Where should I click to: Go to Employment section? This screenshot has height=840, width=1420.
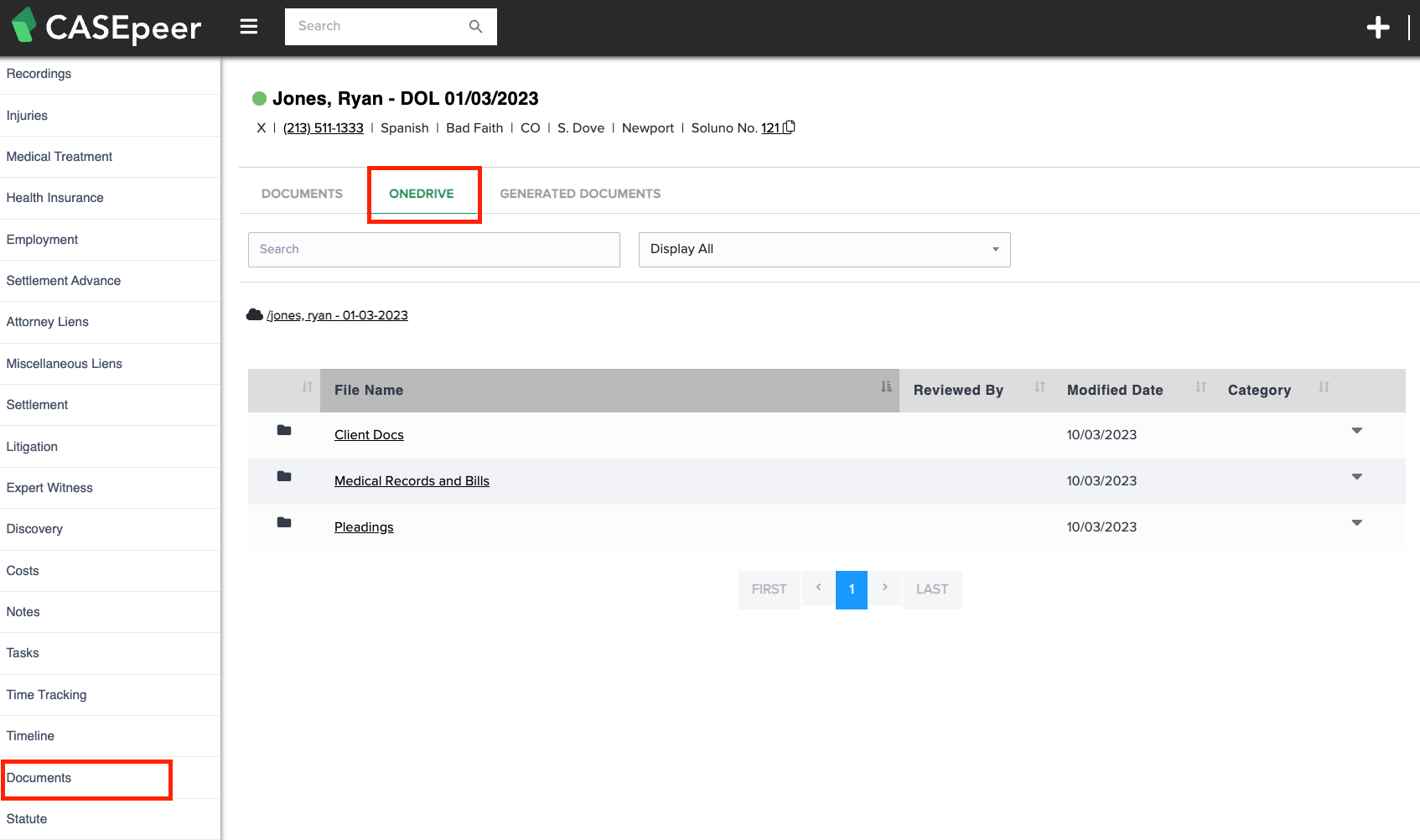coord(42,240)
